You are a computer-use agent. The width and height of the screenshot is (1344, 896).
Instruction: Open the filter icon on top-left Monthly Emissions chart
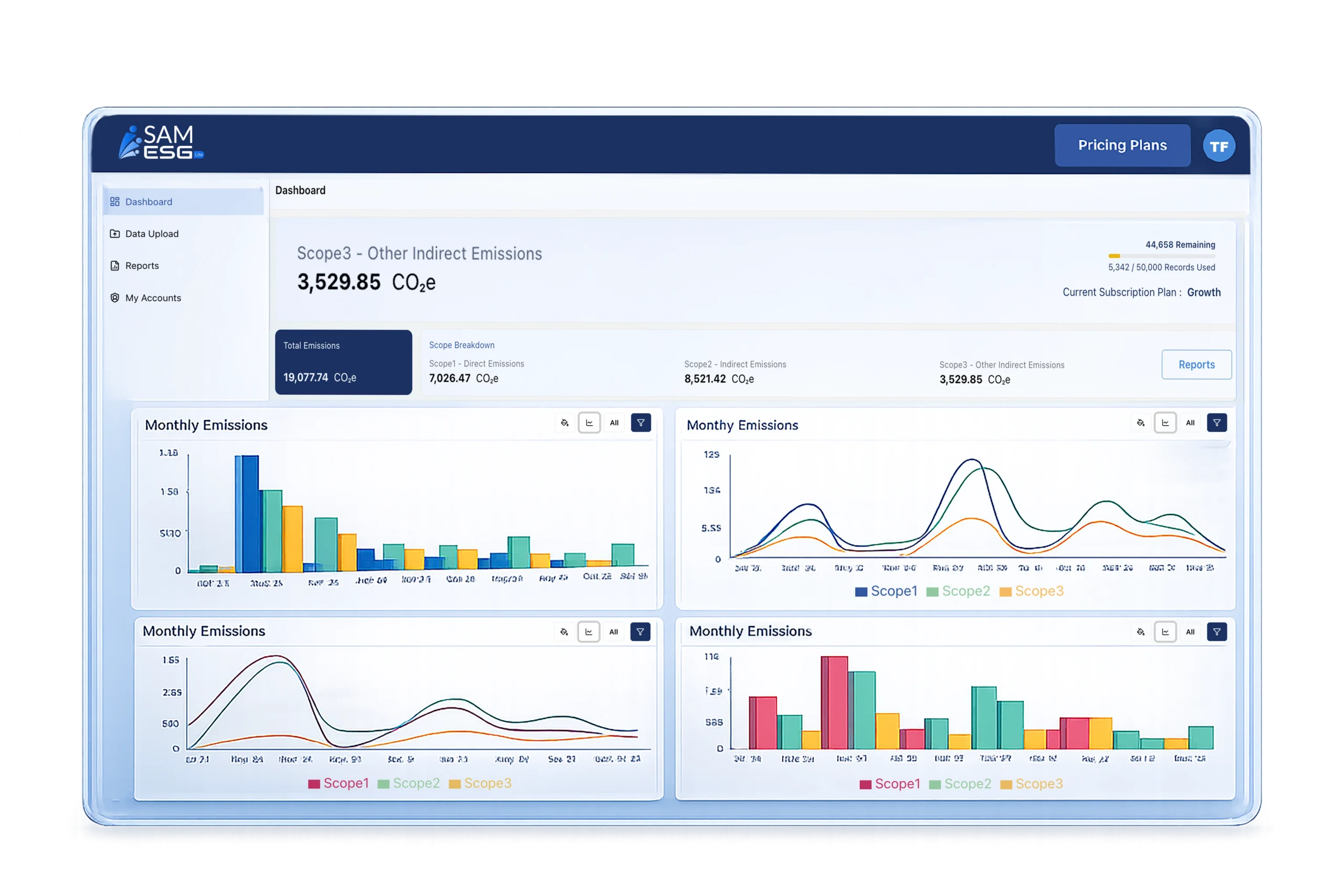point(641,423)
